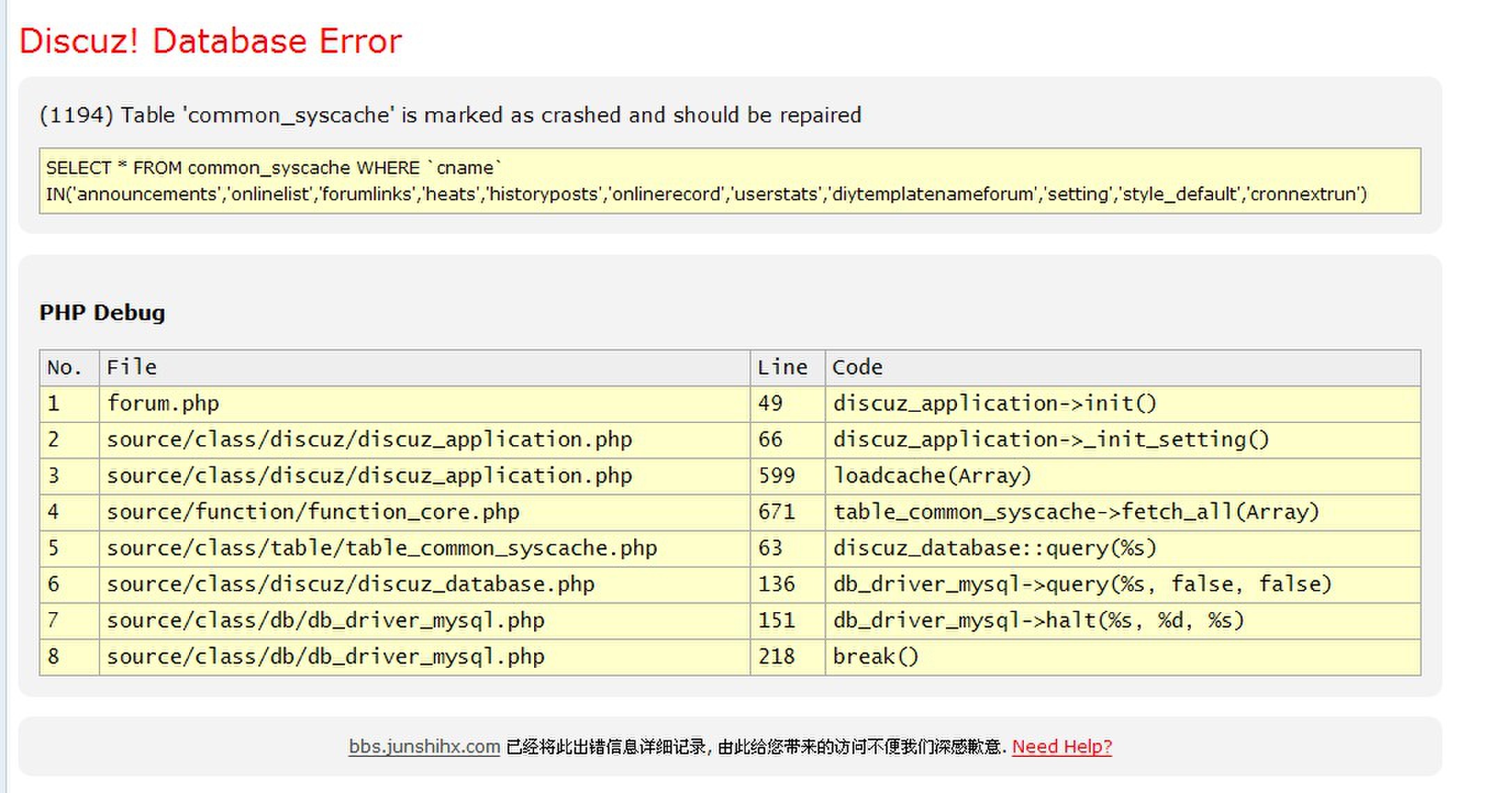Click the No. column header
The height and width of the screenshot is (793, 1512).
pos(70,368)
